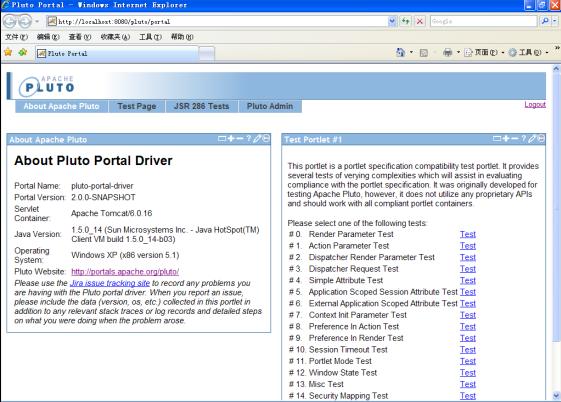
Task: Click the Print icon in the command bar
Action: [448, 53]
